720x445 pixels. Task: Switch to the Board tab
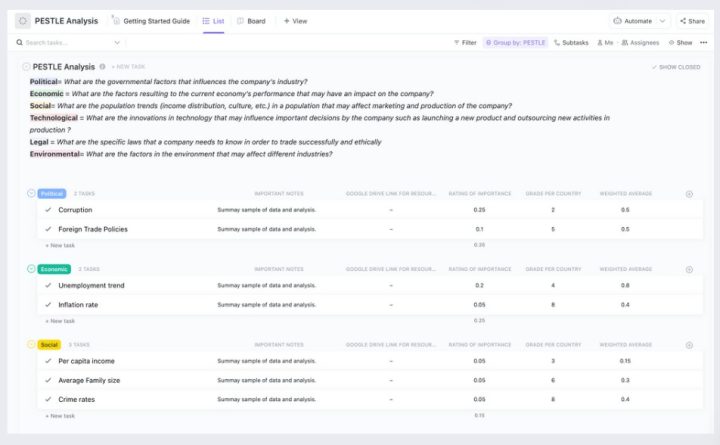tap(251, 20)
